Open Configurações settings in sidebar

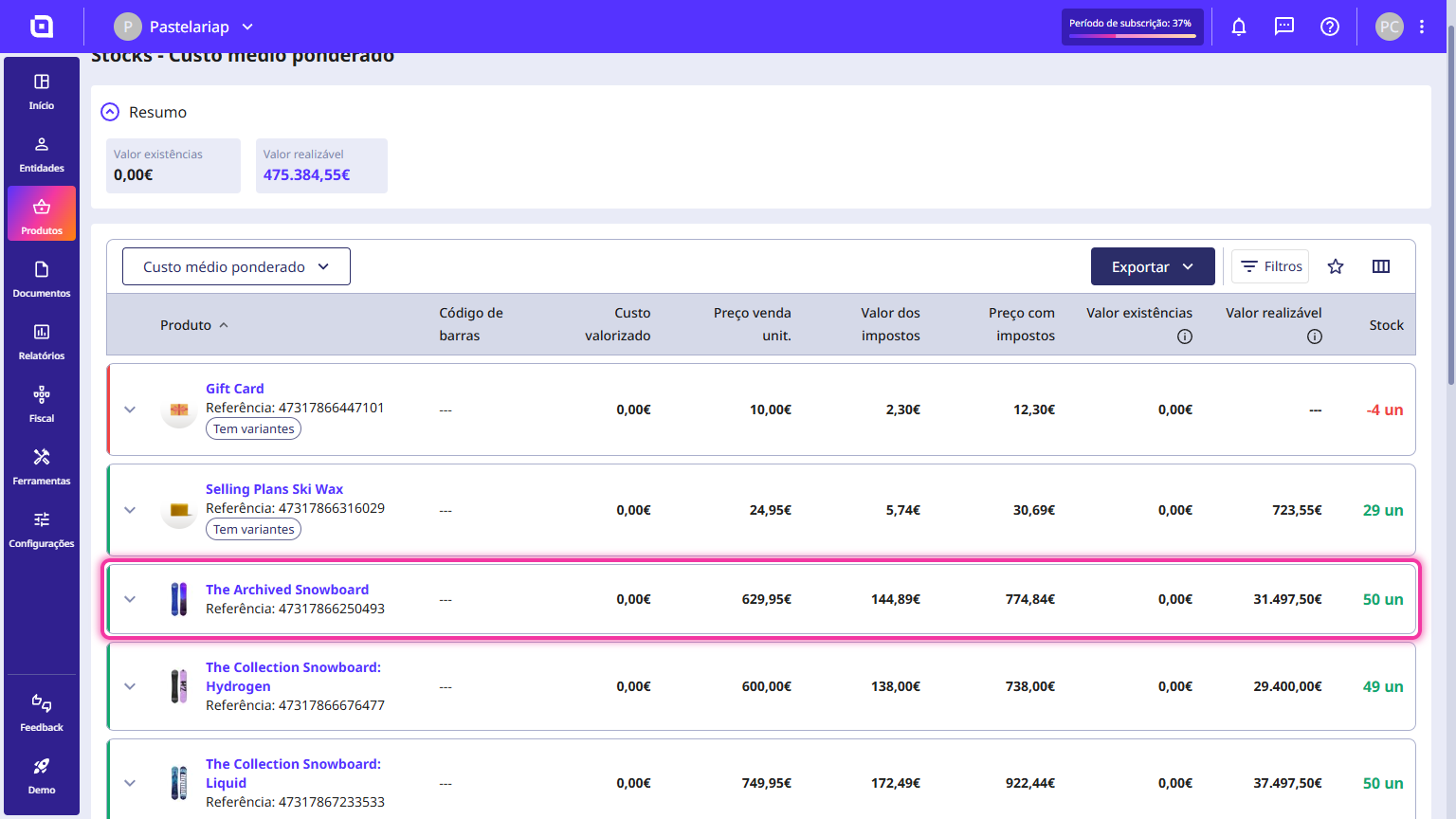[42, 529]
